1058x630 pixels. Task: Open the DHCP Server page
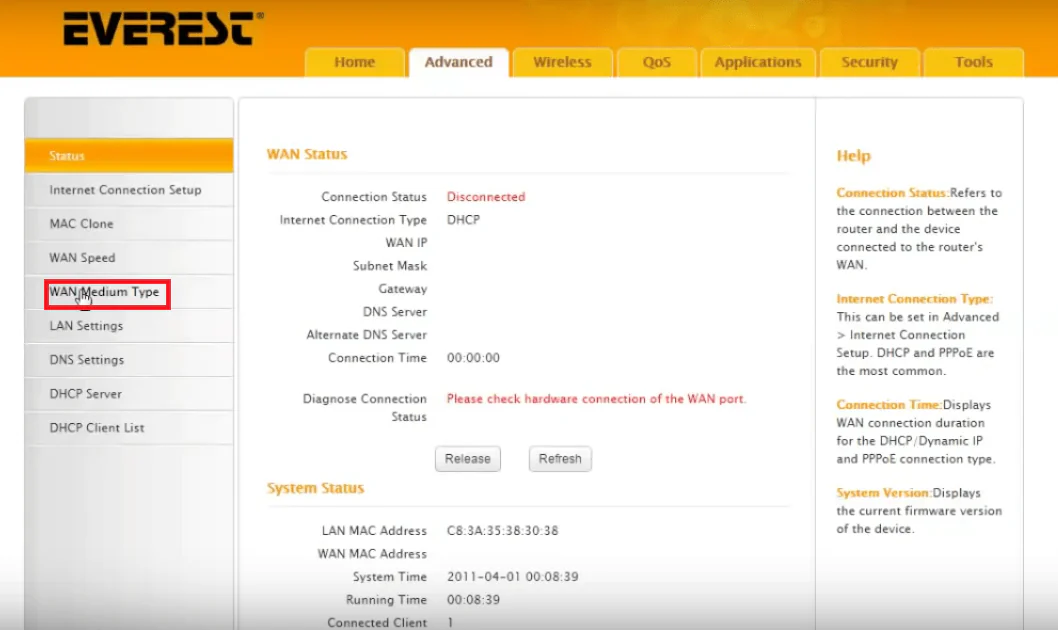85,394
